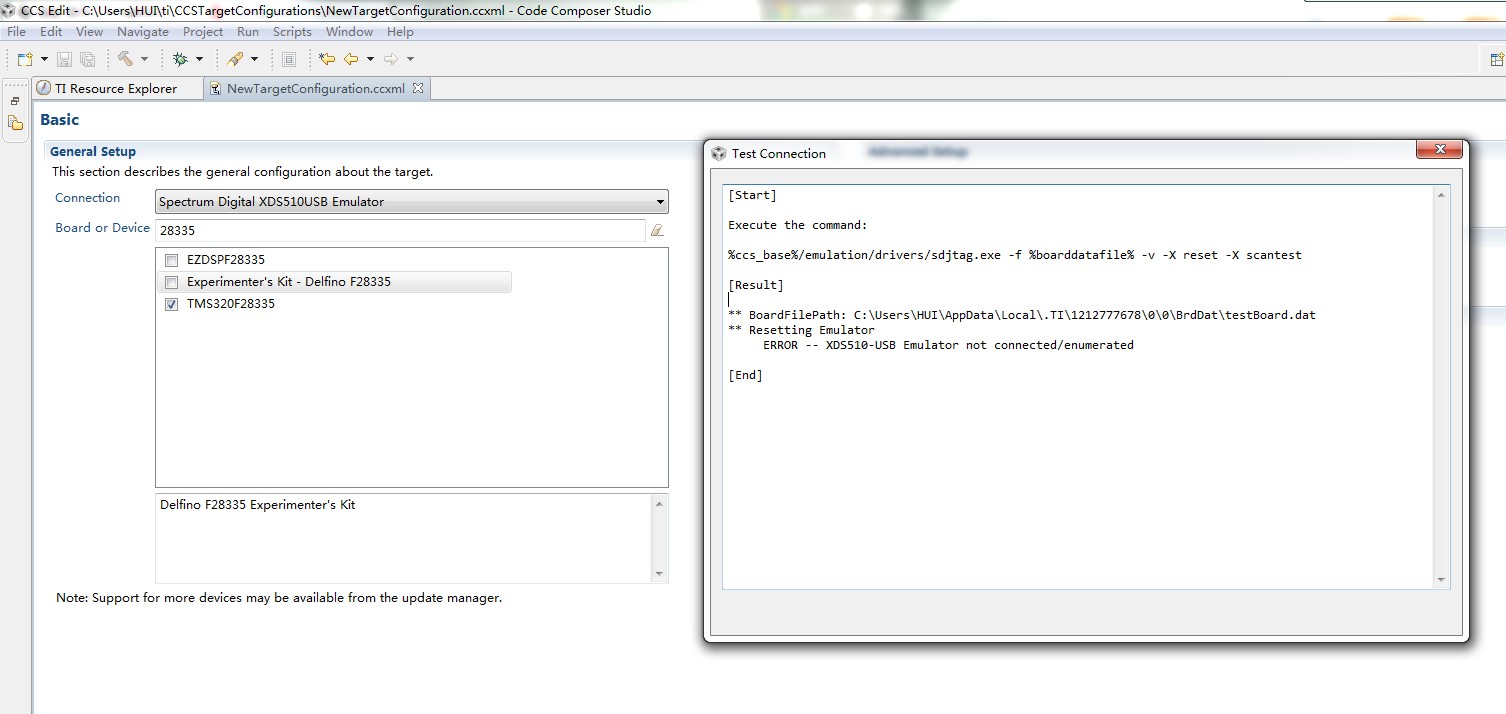The height and width of the screenshot is (714, 1506).
Task: Click the Project Explorer icon in left sidebar
Action: 15,123
